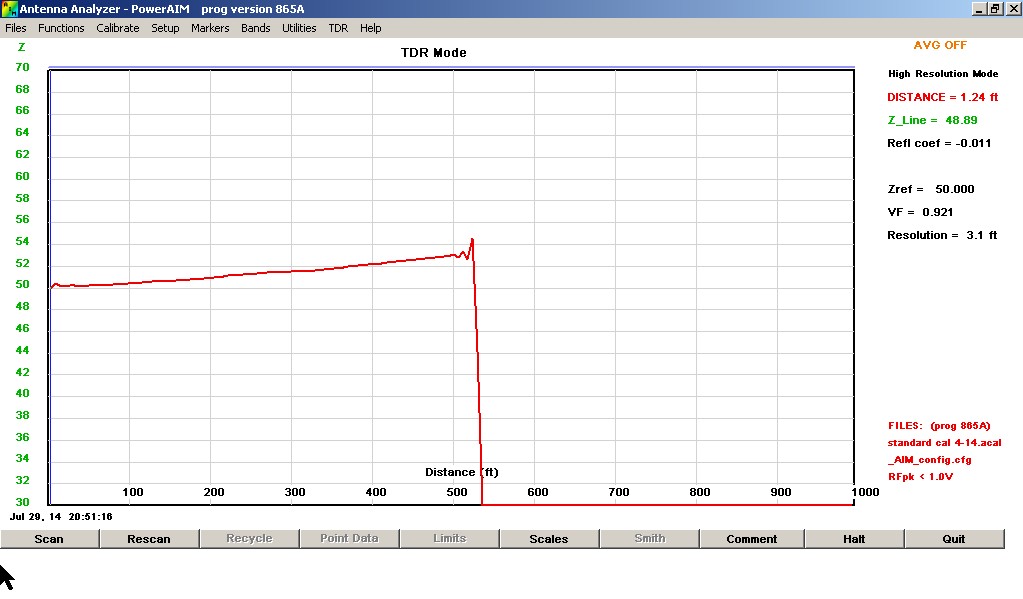
Task: Click the Scan button
Action: [49, 539]
